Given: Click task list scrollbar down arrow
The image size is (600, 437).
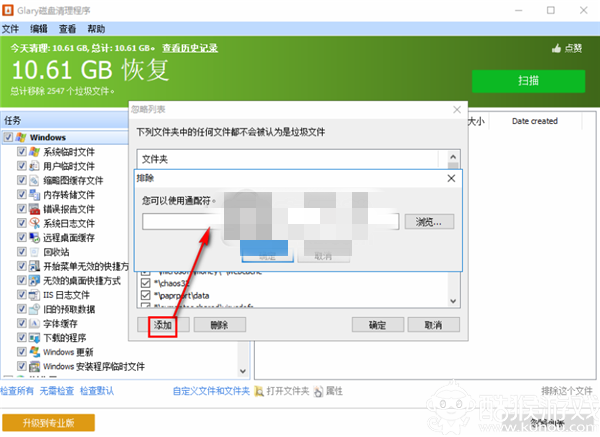Looking at the screenshot, I should pos(243,371).
